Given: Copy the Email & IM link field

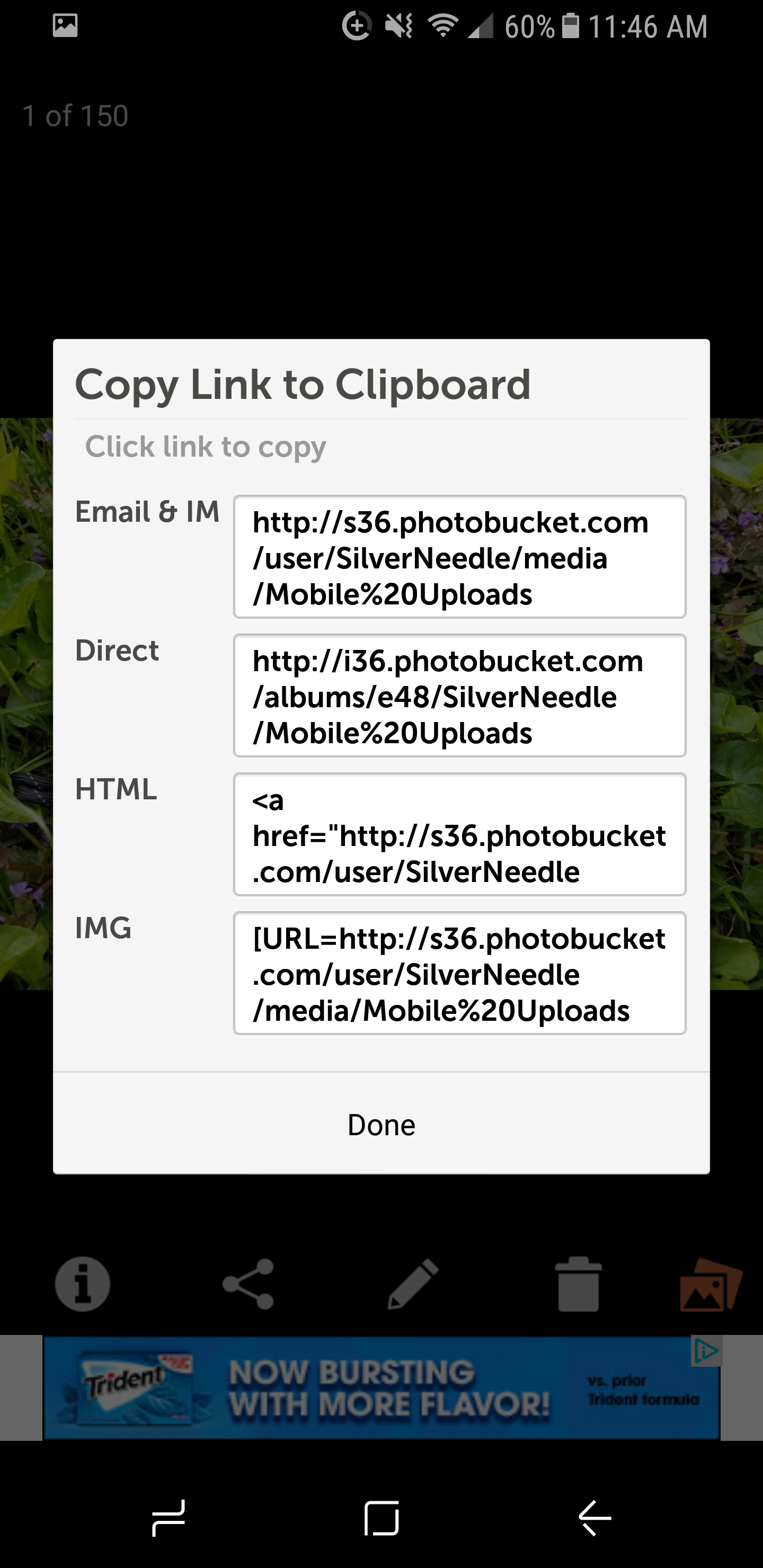Looking at the screenshot, I should click(x=460, y=557).
